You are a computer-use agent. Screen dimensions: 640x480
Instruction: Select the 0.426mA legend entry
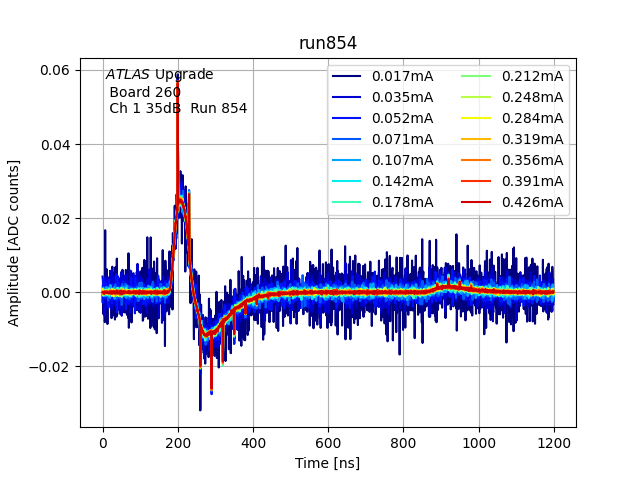click(x=532, y=202)
